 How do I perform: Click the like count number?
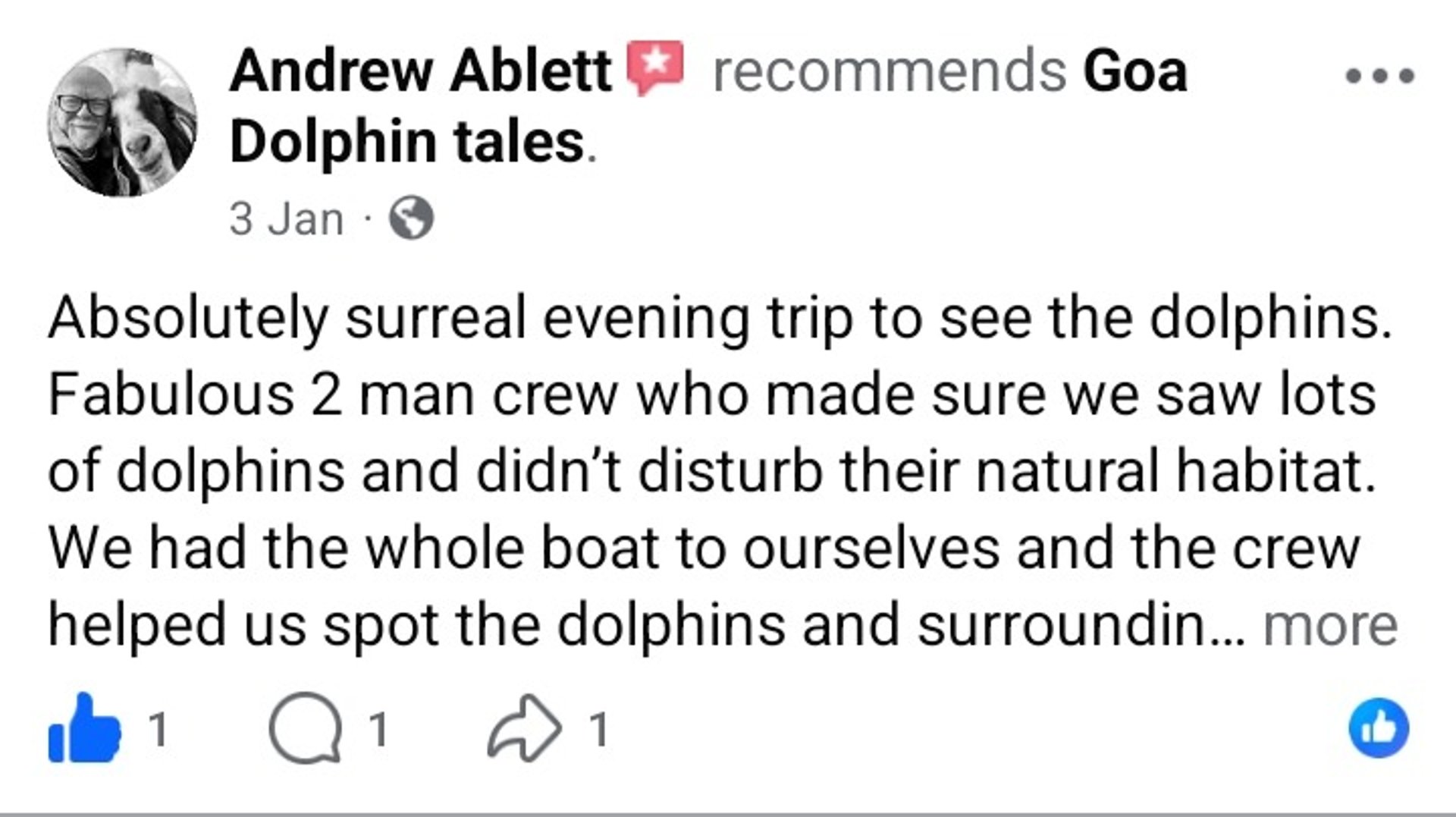click(158, 729)
